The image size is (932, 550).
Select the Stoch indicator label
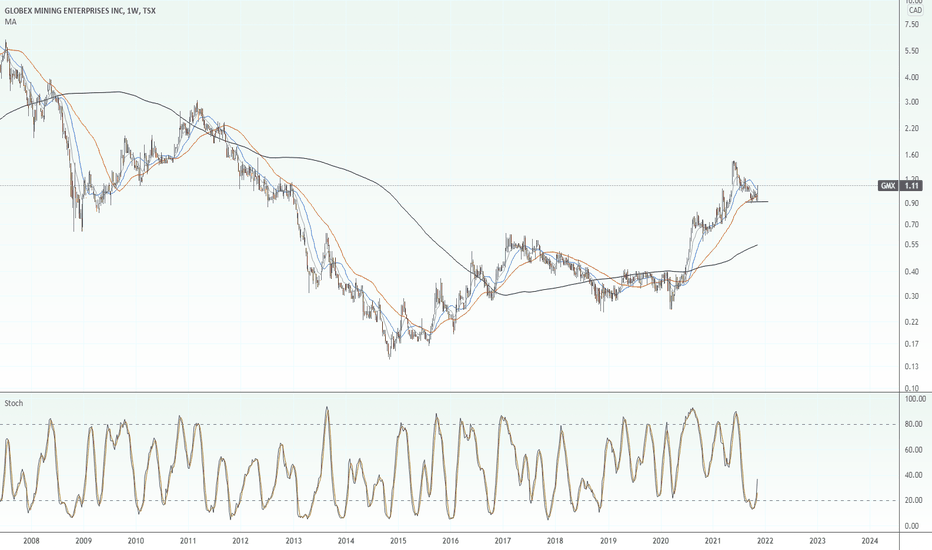point(14,403)
